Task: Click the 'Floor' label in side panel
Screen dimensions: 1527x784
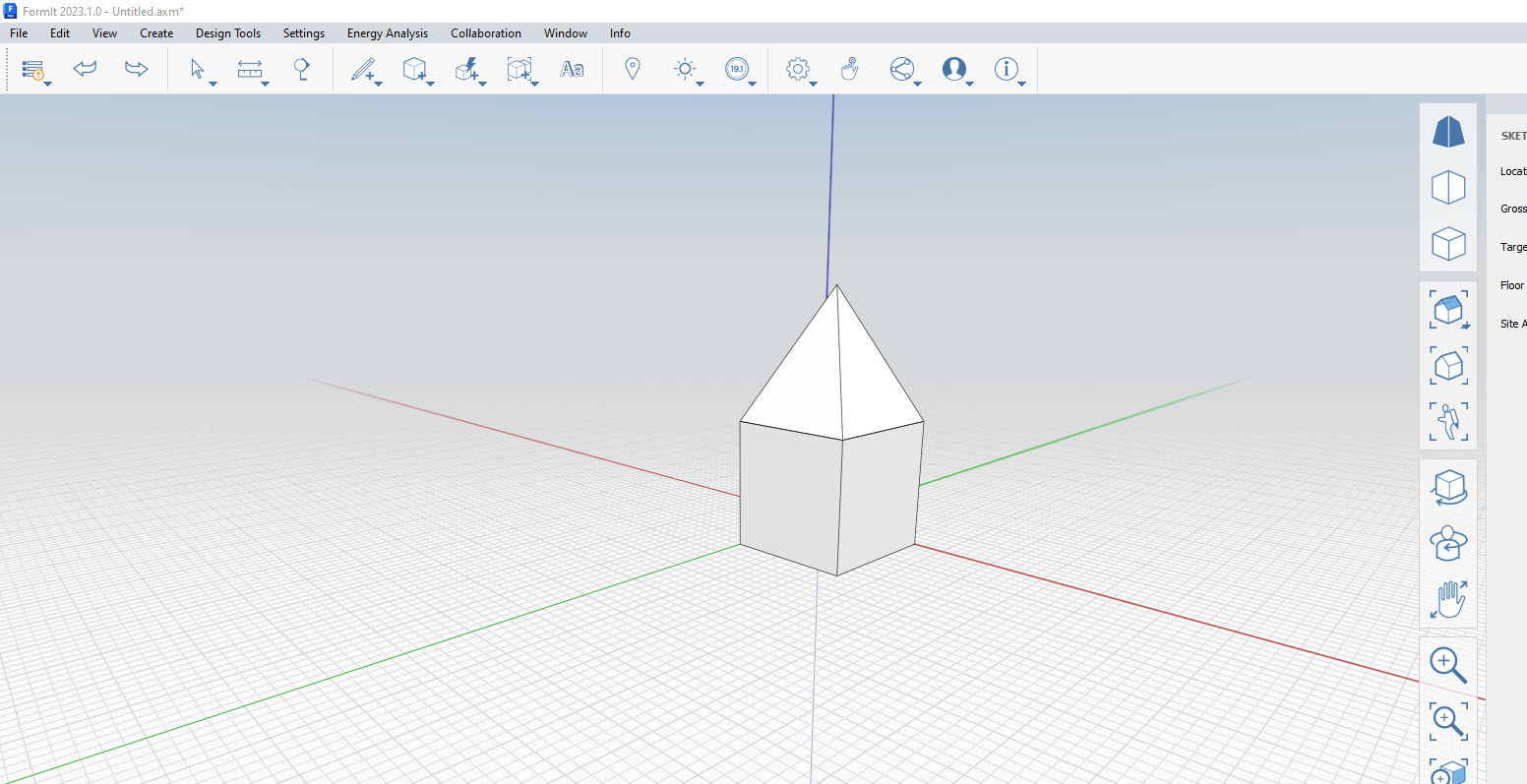Action: coord(1512,285)
